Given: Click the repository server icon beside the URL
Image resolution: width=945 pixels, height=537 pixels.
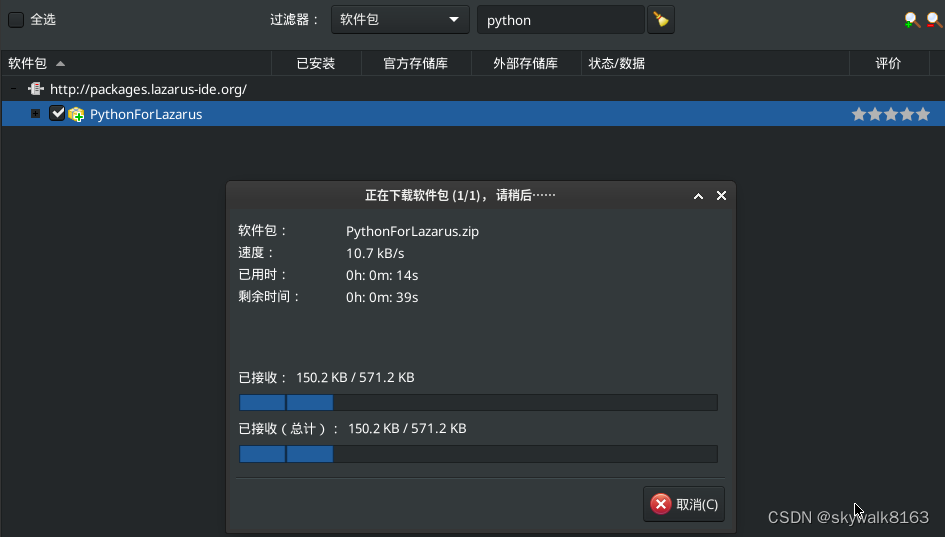Looking at the screenshot, I should pyautogui.click(x=36, y=89).
